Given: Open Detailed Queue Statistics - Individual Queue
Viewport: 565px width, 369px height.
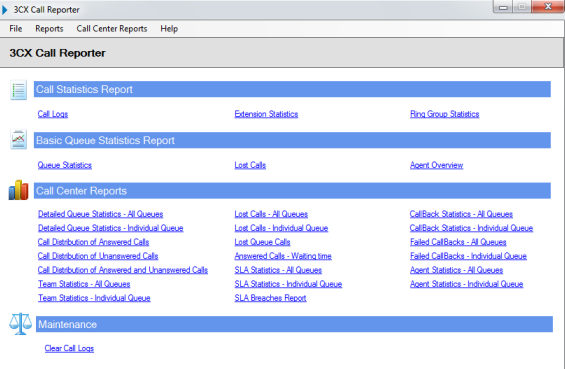Looking at the screenshot, I should pyautogui.click(x=111, y=228).
